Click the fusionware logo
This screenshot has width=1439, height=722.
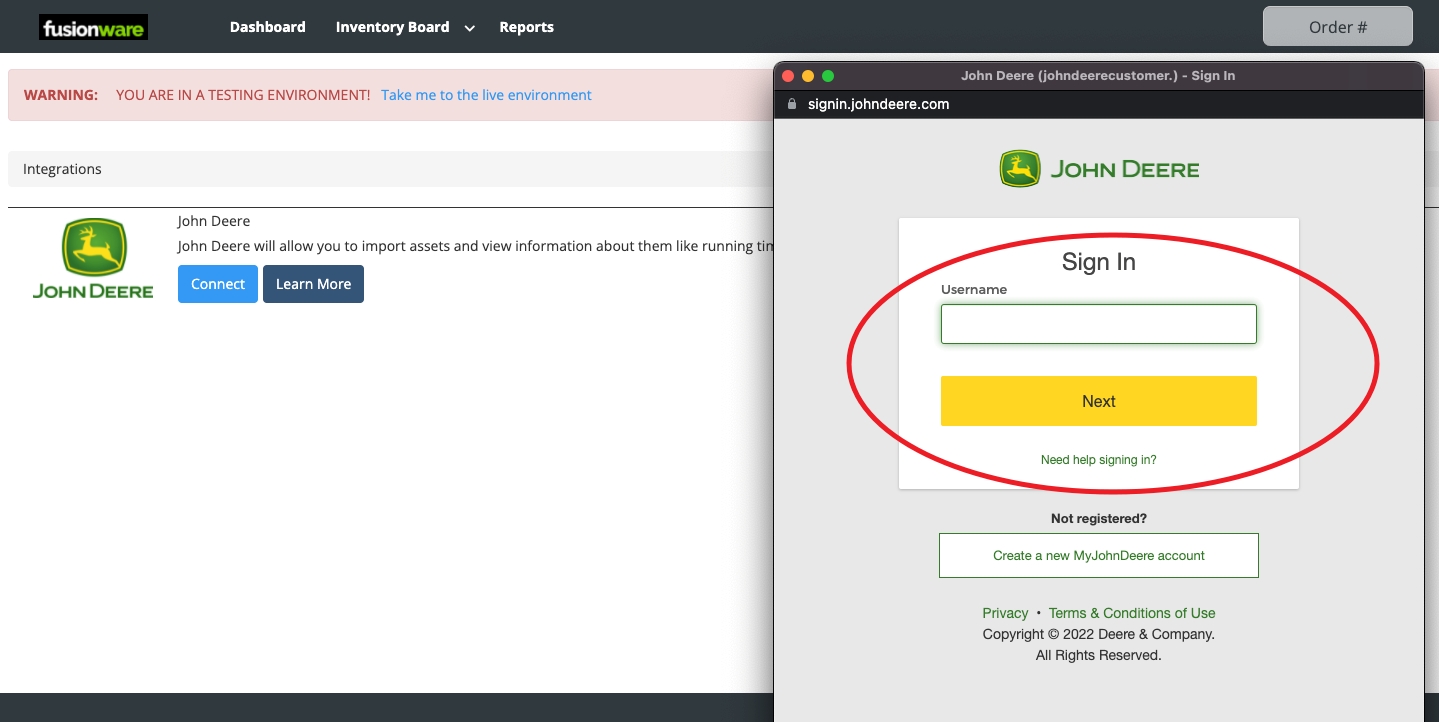pyautogui.click(x=93, y=28)
